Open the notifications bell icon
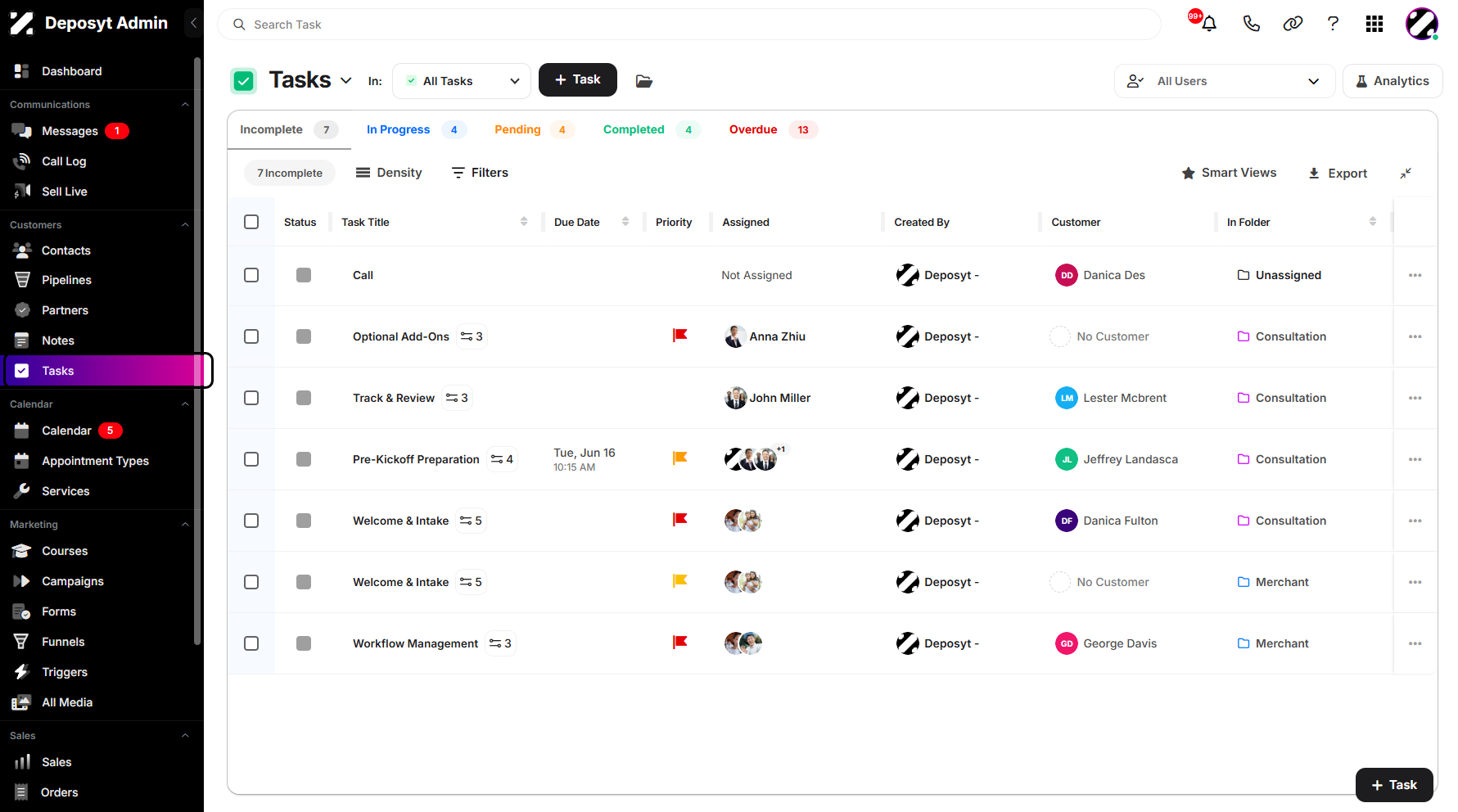 click(x=1208, y=24)
